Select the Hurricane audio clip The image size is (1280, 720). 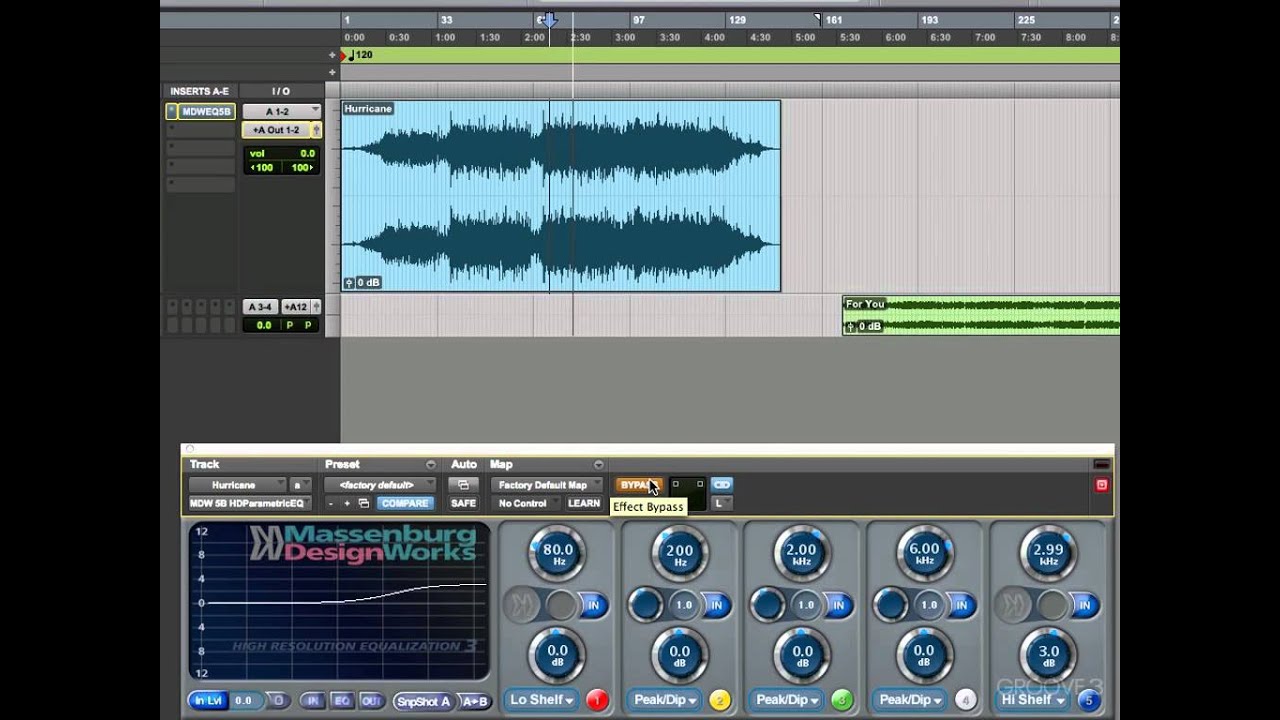coord(560,196)
